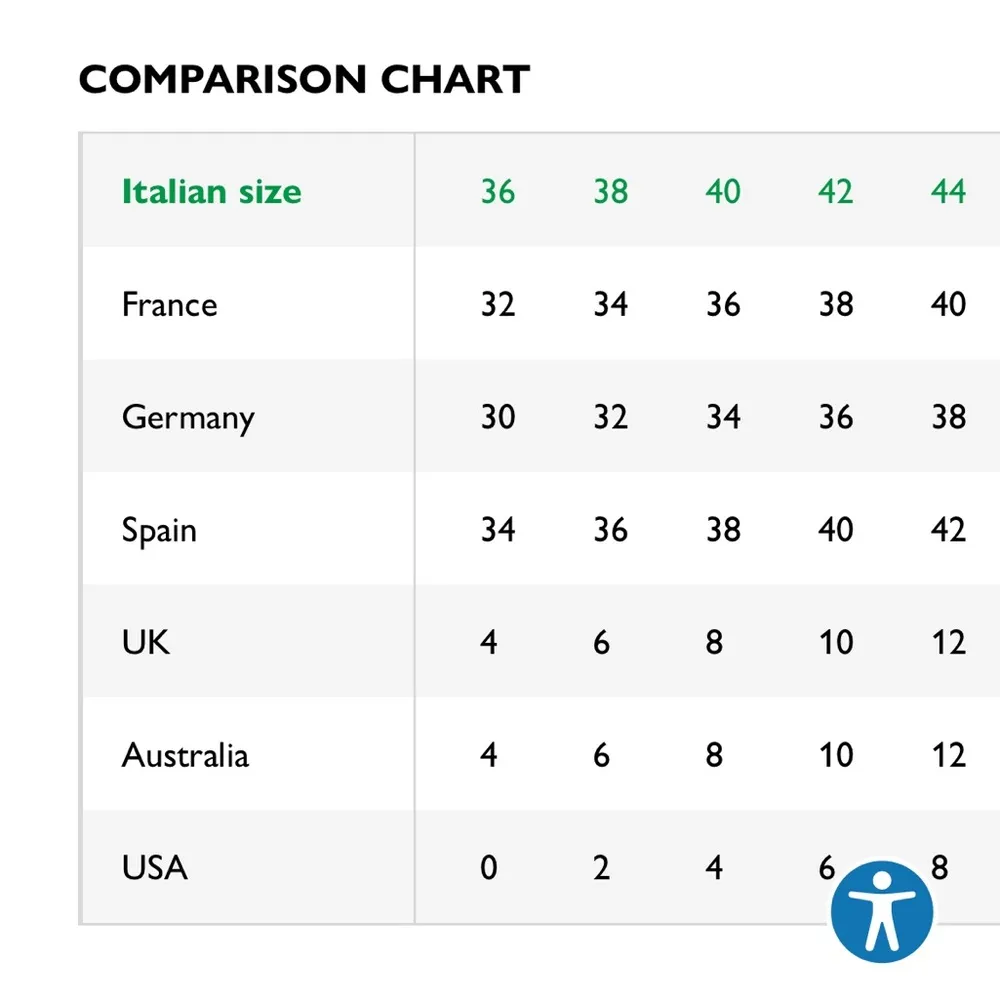Click the Comparison Chart heading

pyautogui.click(x=304, y=80)
